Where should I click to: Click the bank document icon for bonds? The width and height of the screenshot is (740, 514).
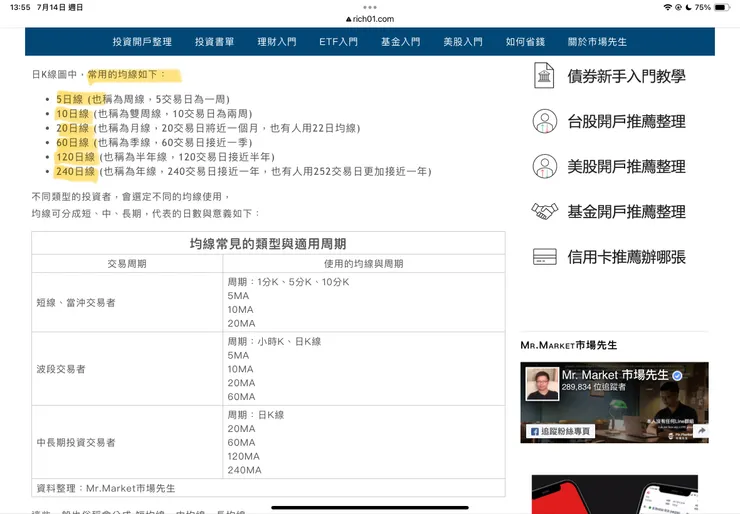544,76
